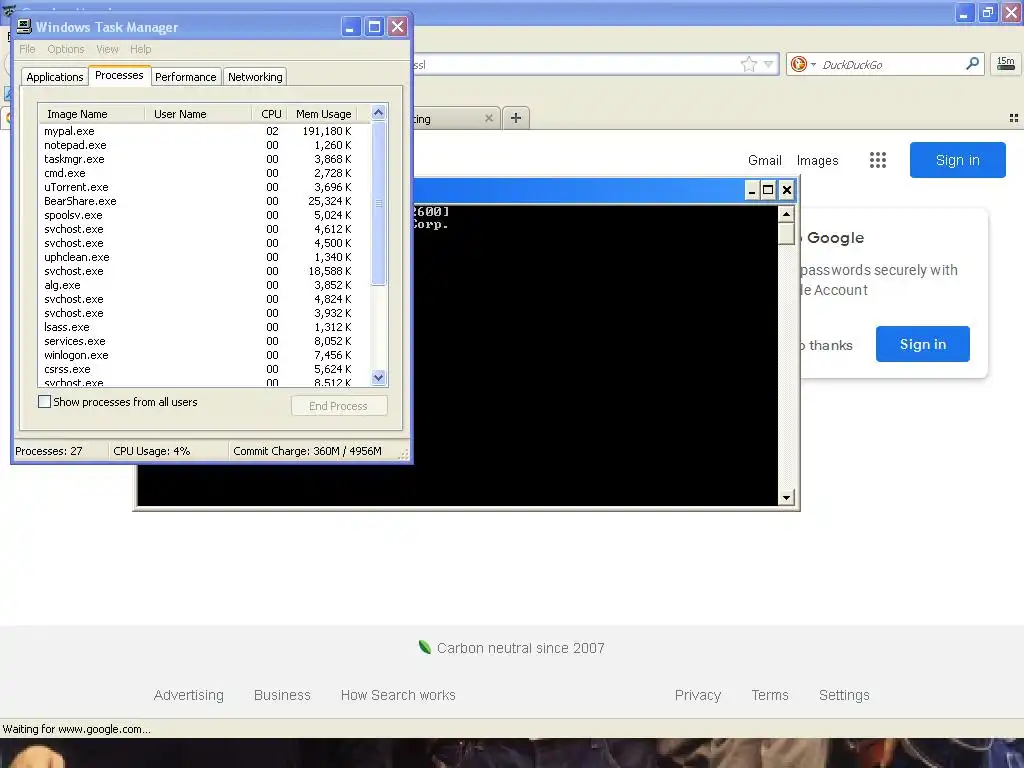
Task: Click the bookmark star icon in address bar
Action: [x=748, y=64]
